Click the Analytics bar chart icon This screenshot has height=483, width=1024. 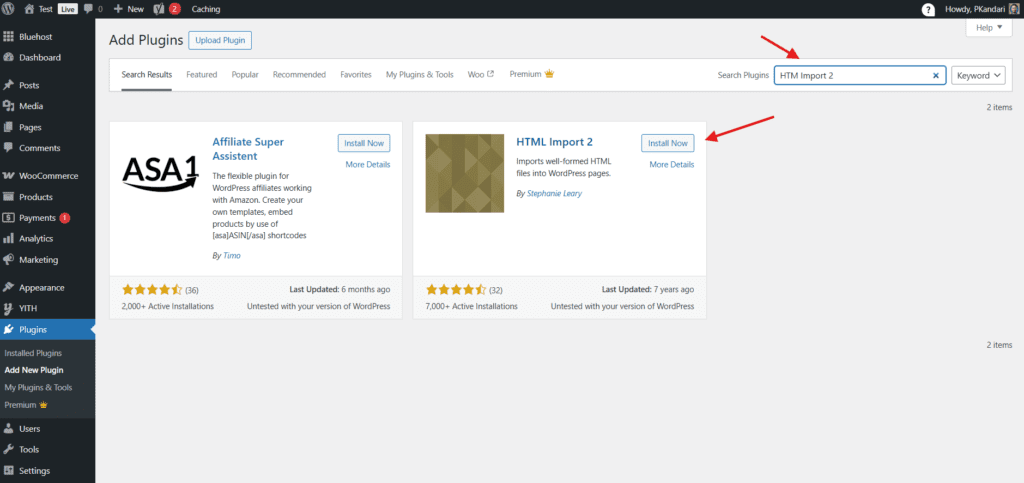tap(8, 239)
